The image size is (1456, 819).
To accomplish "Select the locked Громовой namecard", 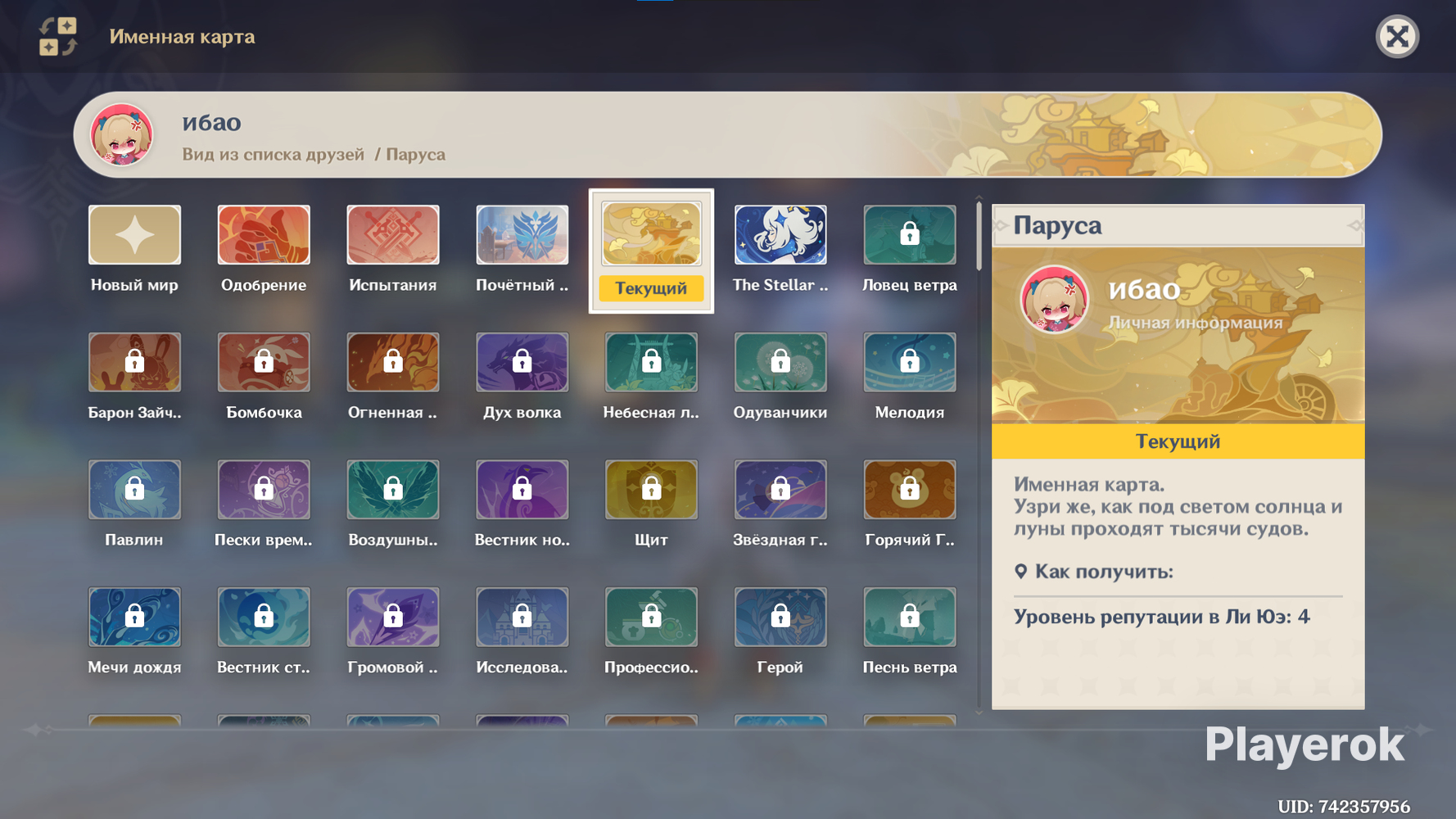I will [393, 617].
